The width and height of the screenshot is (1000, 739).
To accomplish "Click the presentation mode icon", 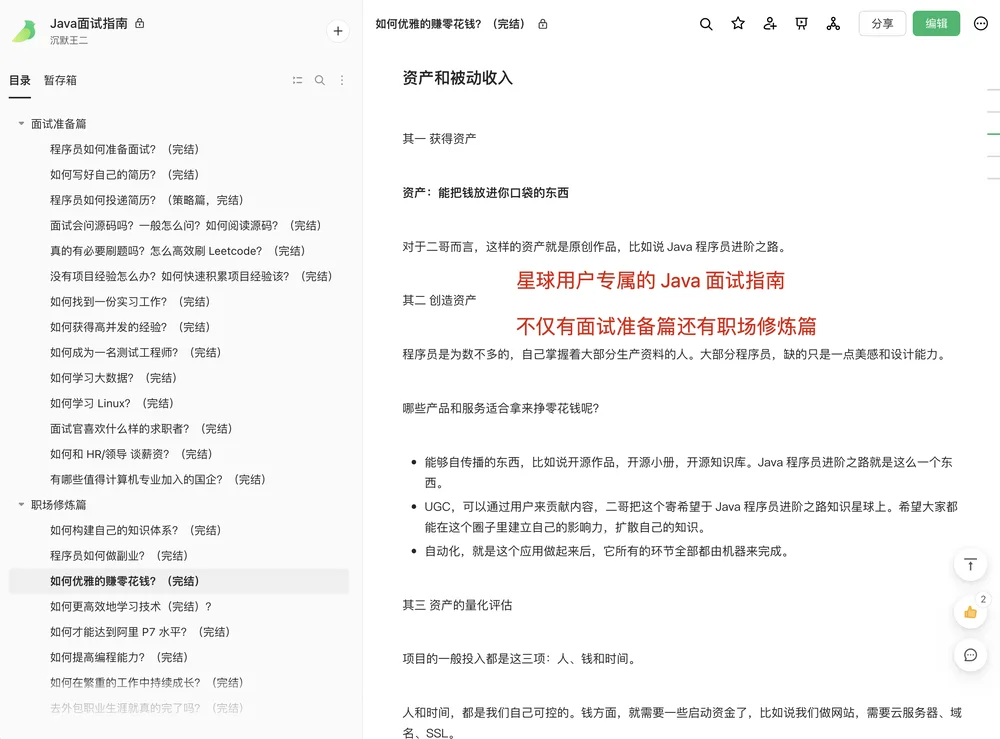I will click(x=802, y=24).
